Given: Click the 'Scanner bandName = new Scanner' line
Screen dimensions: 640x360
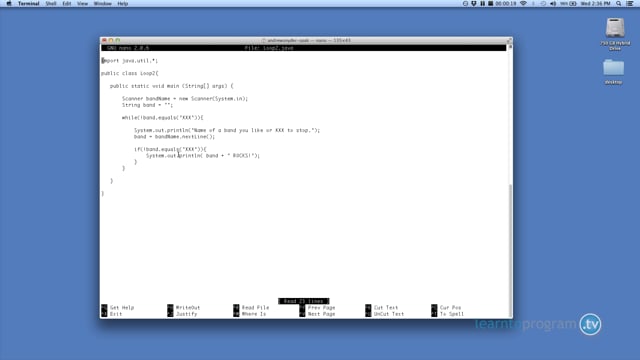Looking at the screenshot, I should point(184,99).
